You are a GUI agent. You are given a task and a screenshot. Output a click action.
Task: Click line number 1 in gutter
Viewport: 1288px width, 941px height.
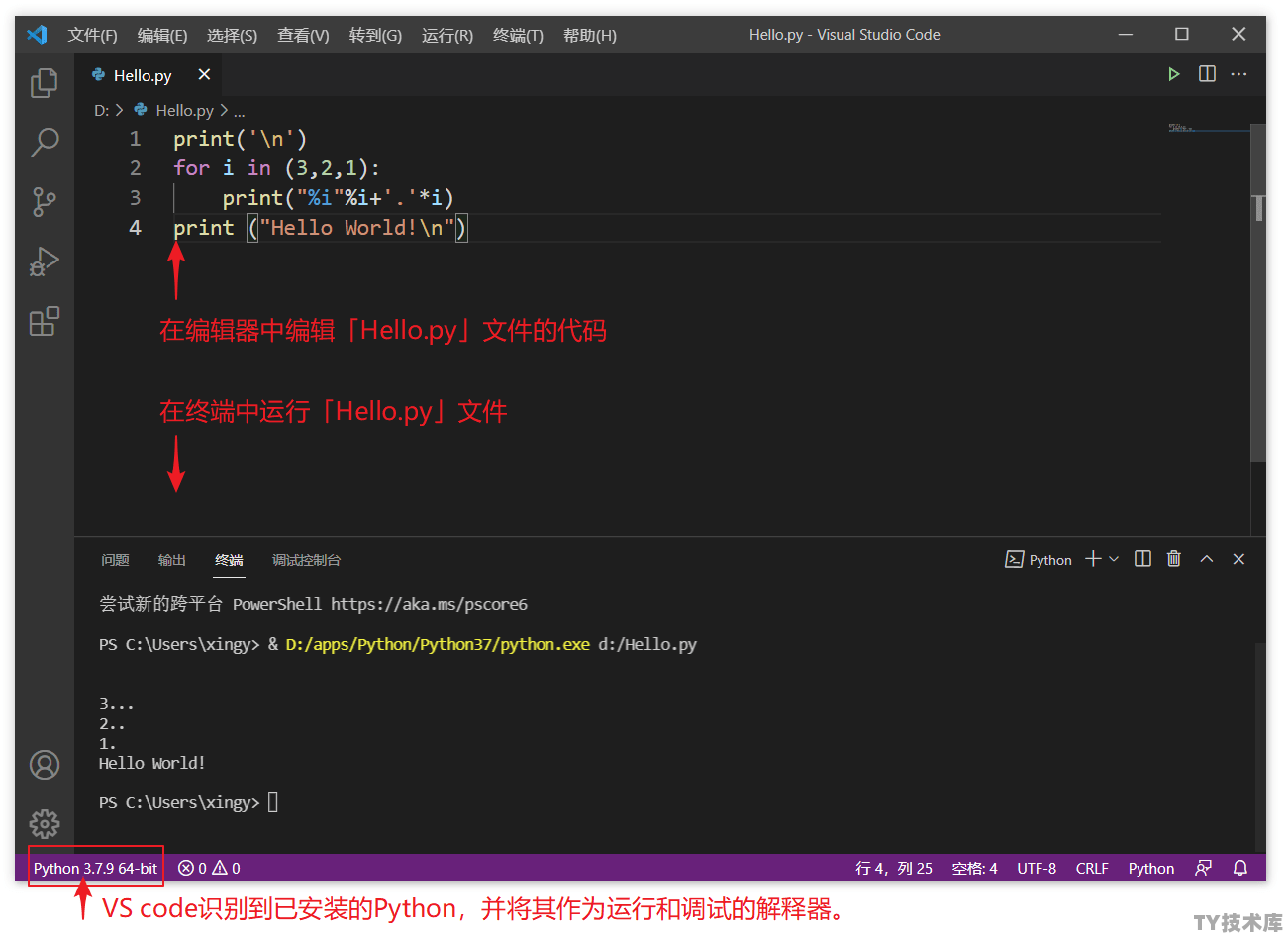136,139
